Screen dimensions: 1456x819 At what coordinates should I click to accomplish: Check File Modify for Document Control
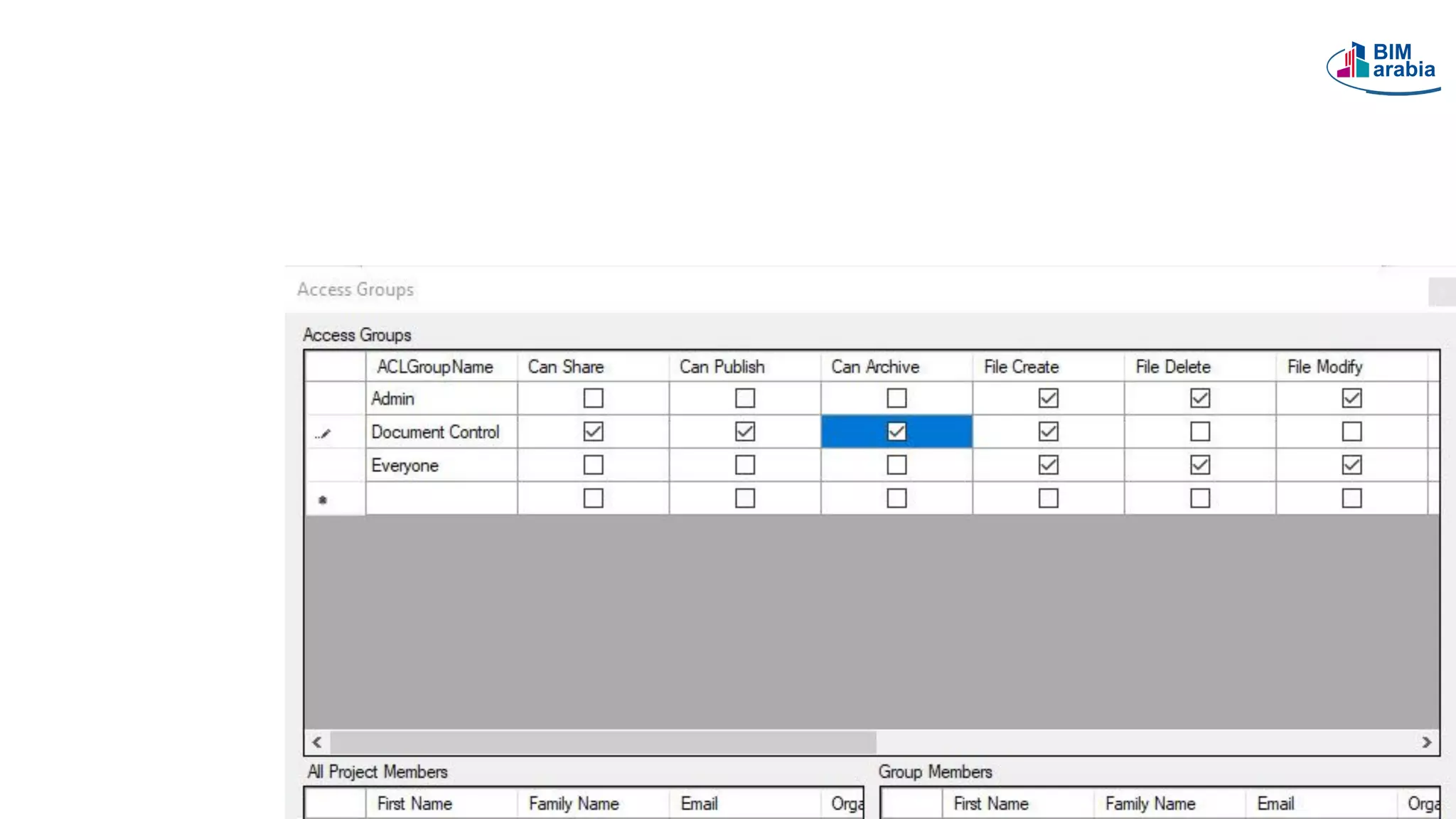coord(1351,432)
